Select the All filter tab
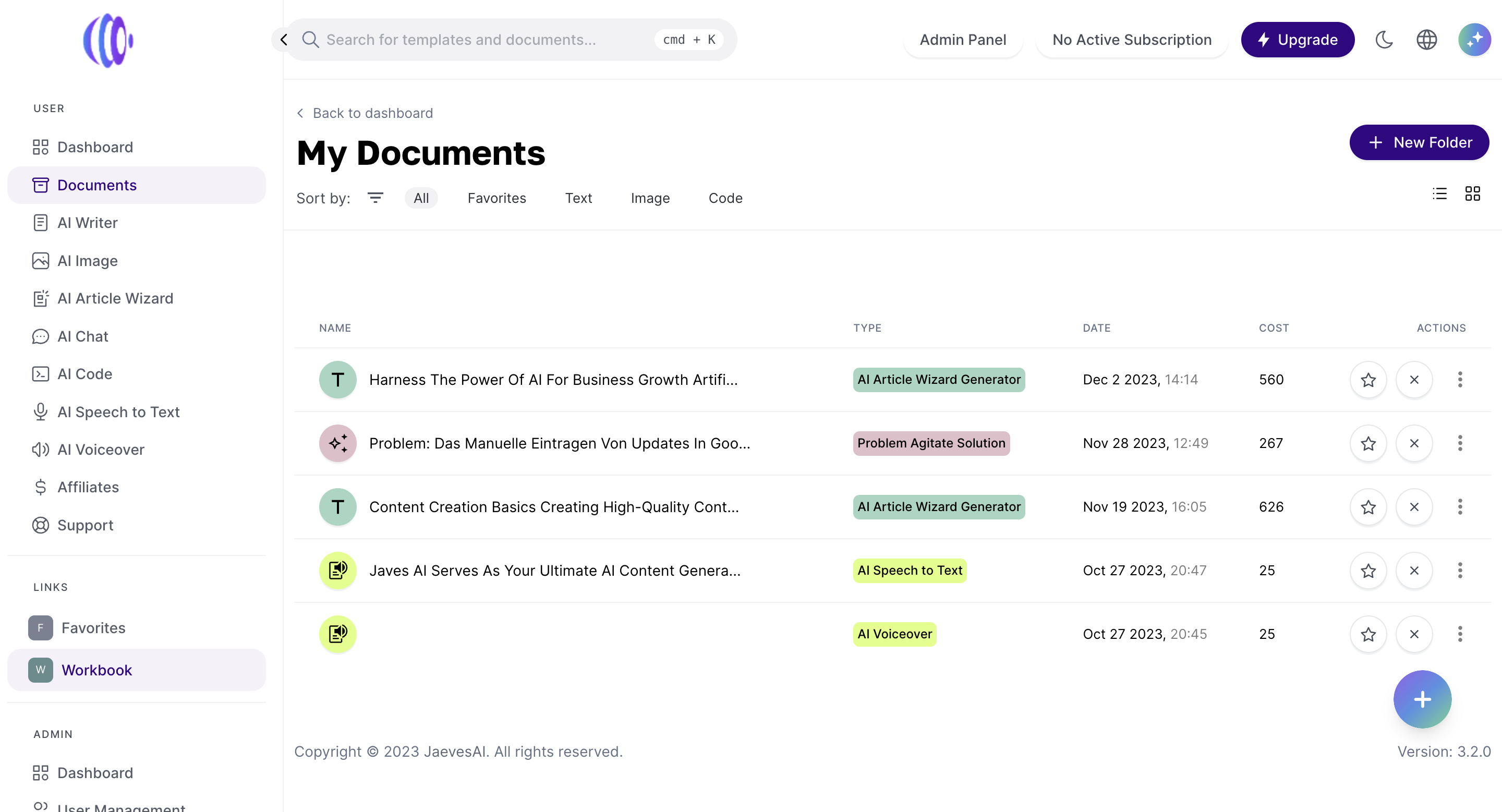Viewport: 1502px width, 812px height. click(421, 198)
